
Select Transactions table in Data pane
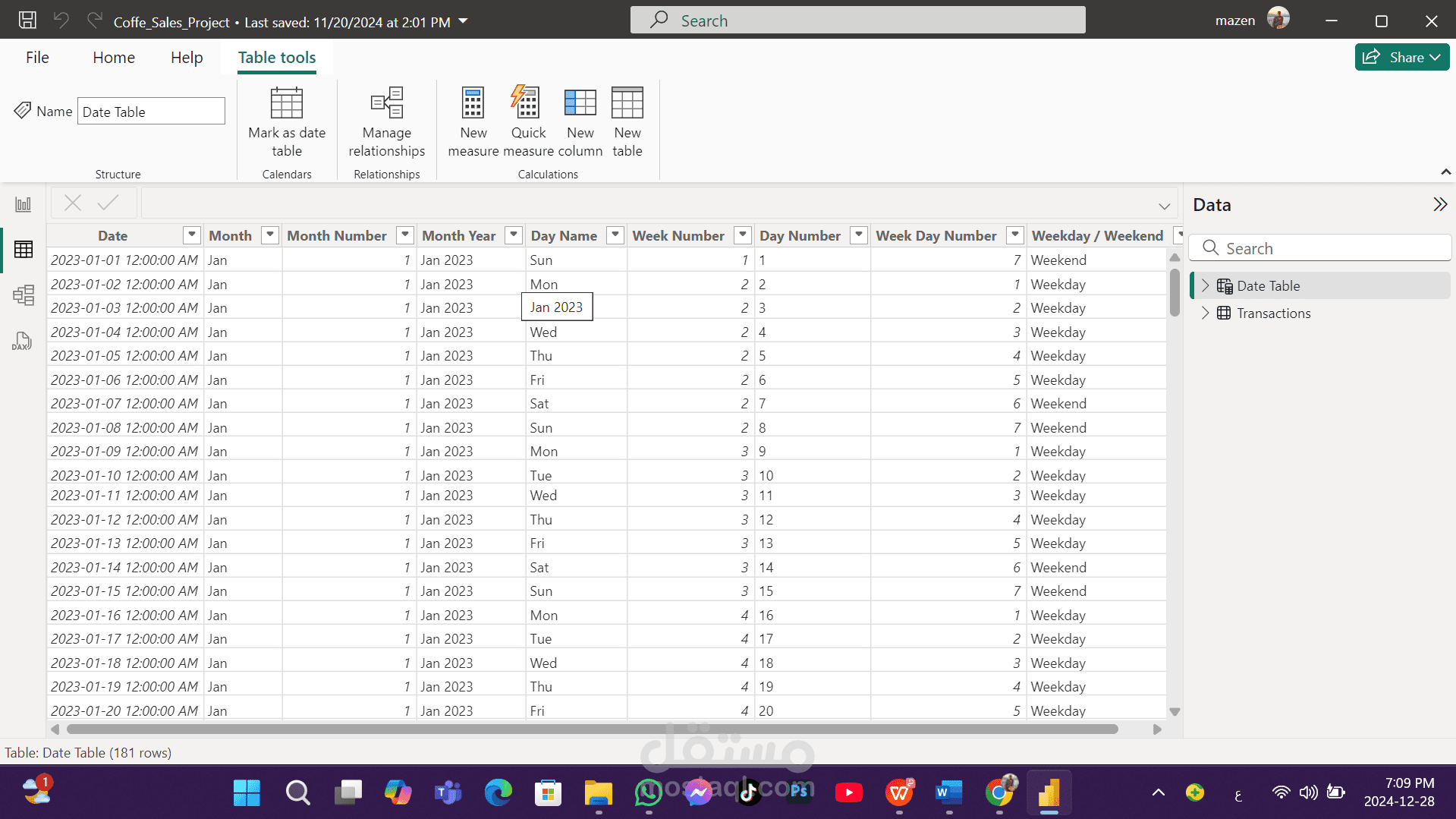coord(1273,313)
